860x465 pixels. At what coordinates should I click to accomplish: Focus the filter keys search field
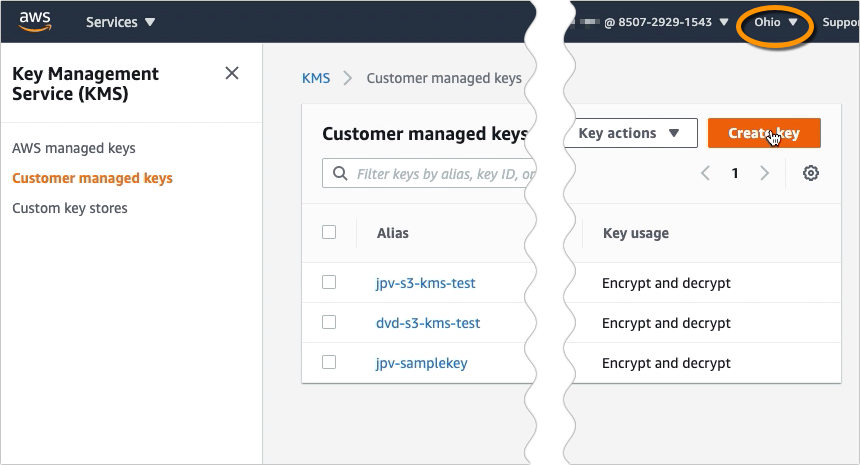pyautogui.click(x=440, y=174)
